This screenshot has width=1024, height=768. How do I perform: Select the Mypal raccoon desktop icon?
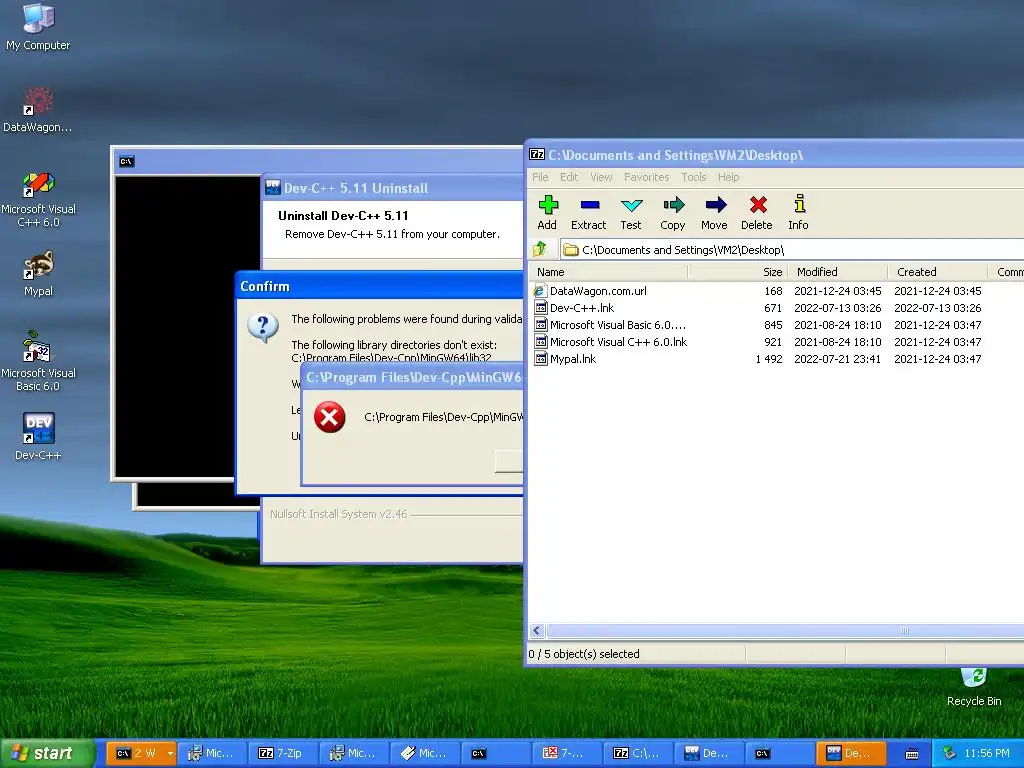pos(38,273)
